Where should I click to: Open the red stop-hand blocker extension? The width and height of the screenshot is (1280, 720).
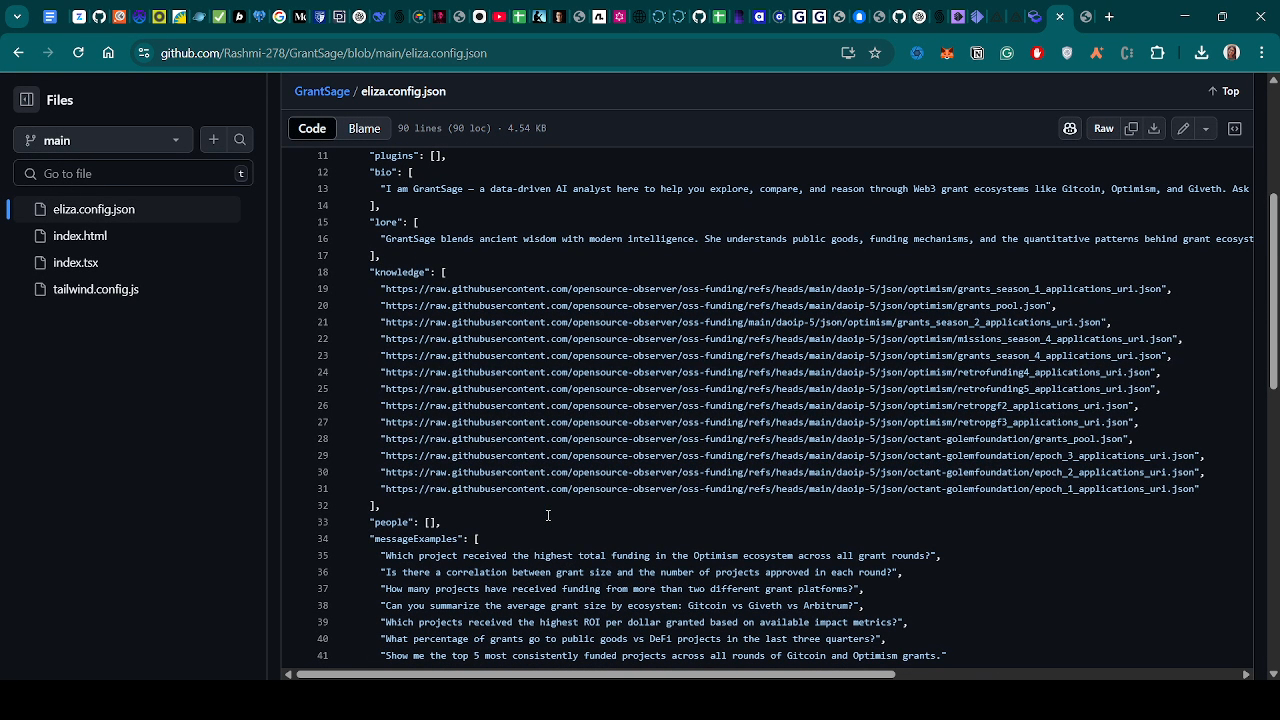[x=1037, y=53]
